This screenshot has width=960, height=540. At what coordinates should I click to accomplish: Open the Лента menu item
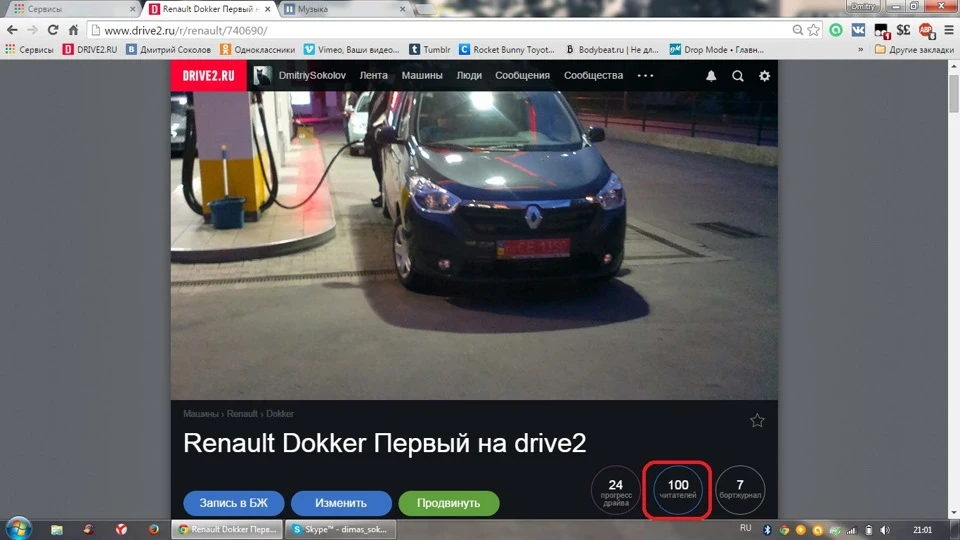coord(373,76)
